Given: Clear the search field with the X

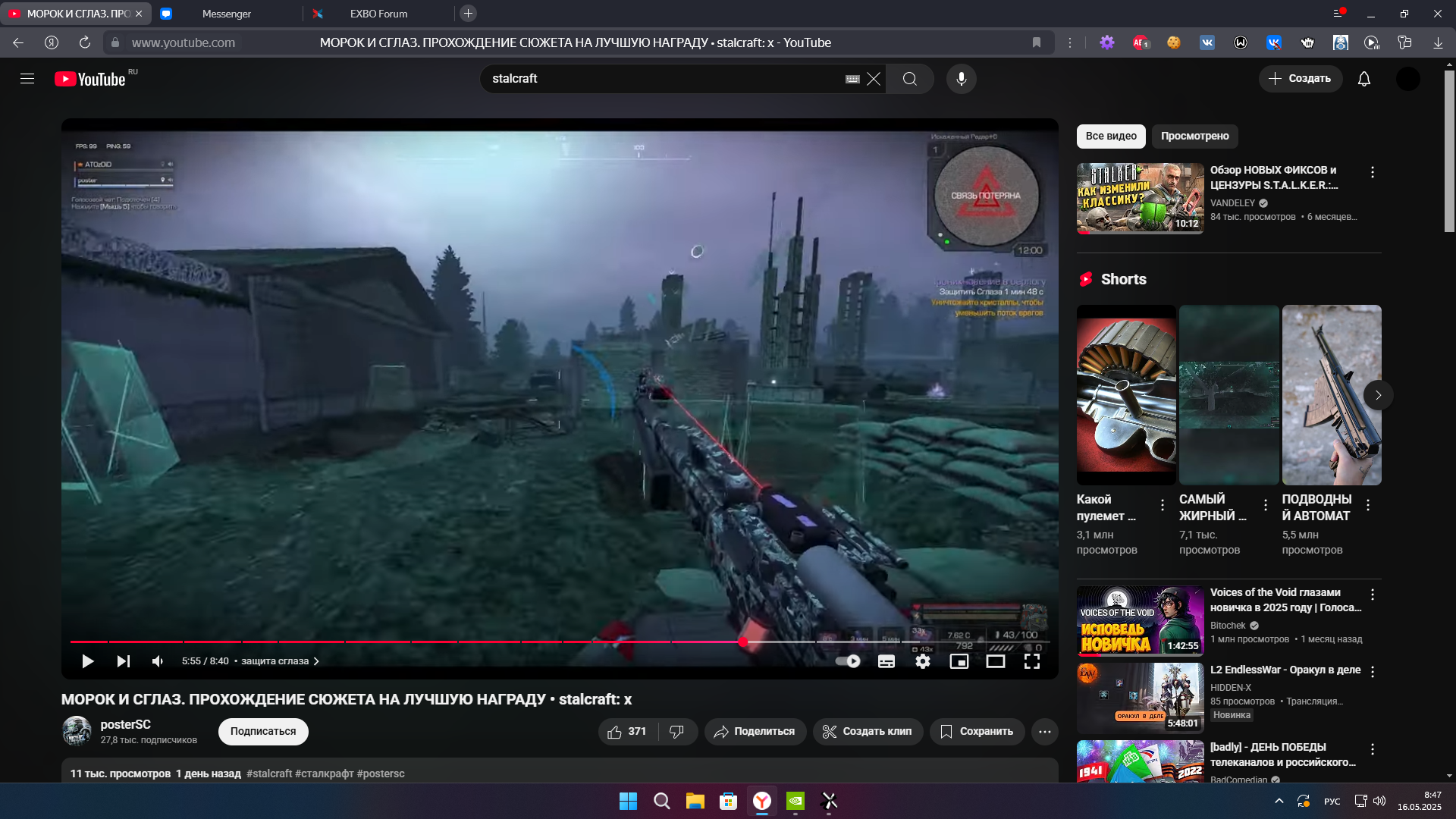Looking at the screenshot, I should click(874, 79).
